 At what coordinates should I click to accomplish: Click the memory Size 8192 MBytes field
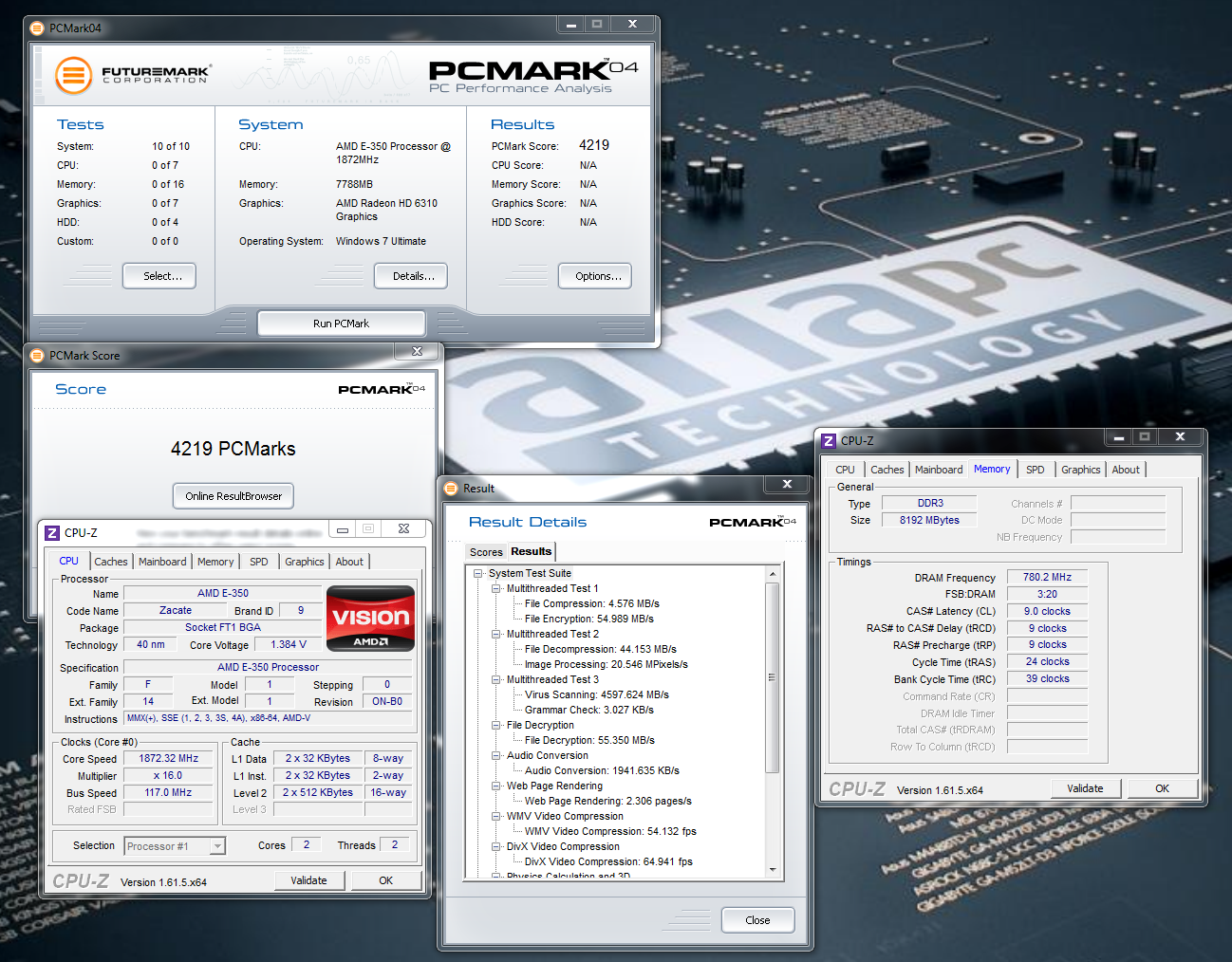[929, 520]
